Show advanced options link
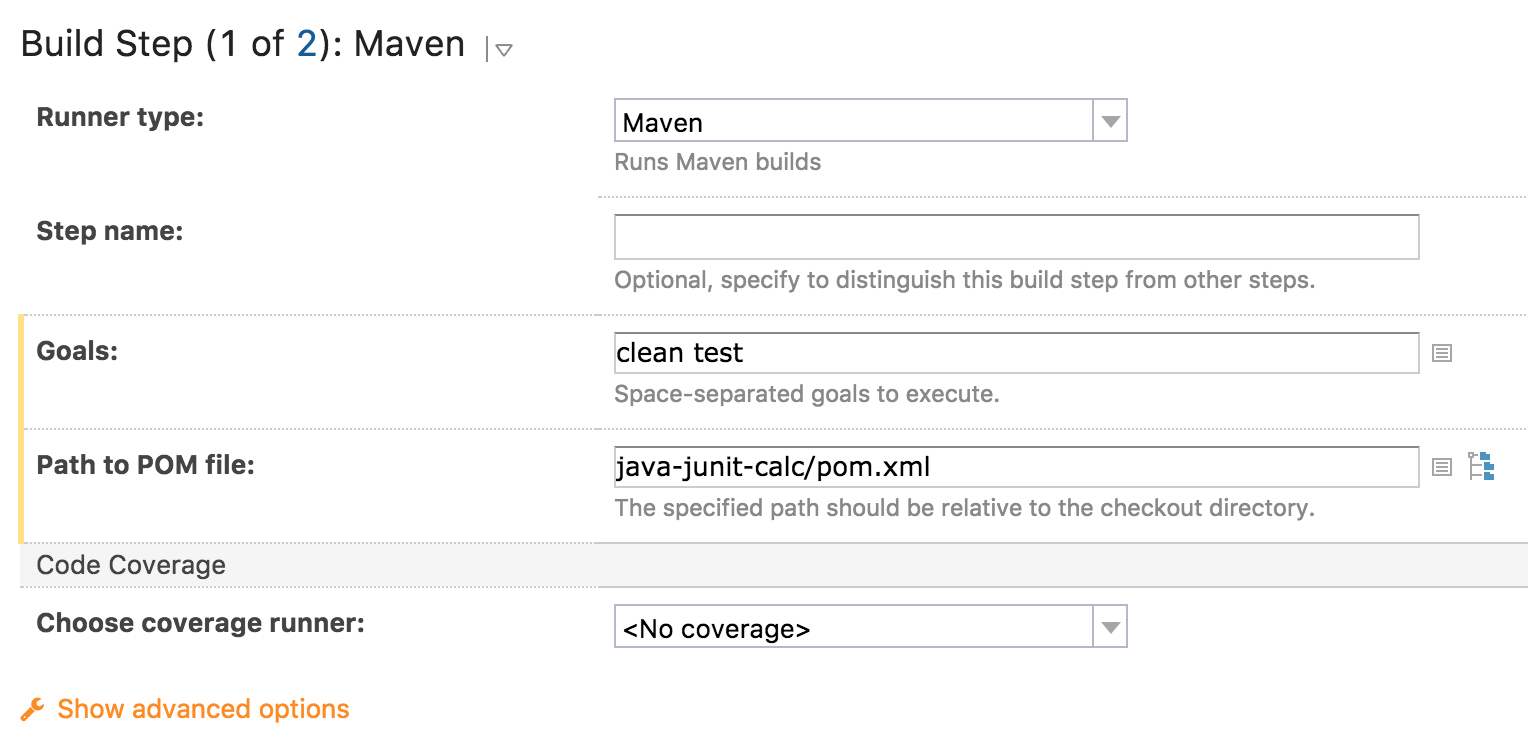Viewport: 1528px width, 744px height. 203,709
